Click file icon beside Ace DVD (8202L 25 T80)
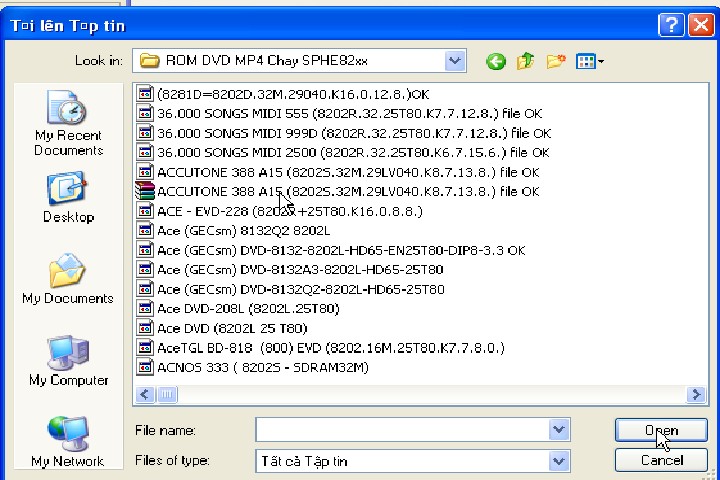 [x=145, y=328]
